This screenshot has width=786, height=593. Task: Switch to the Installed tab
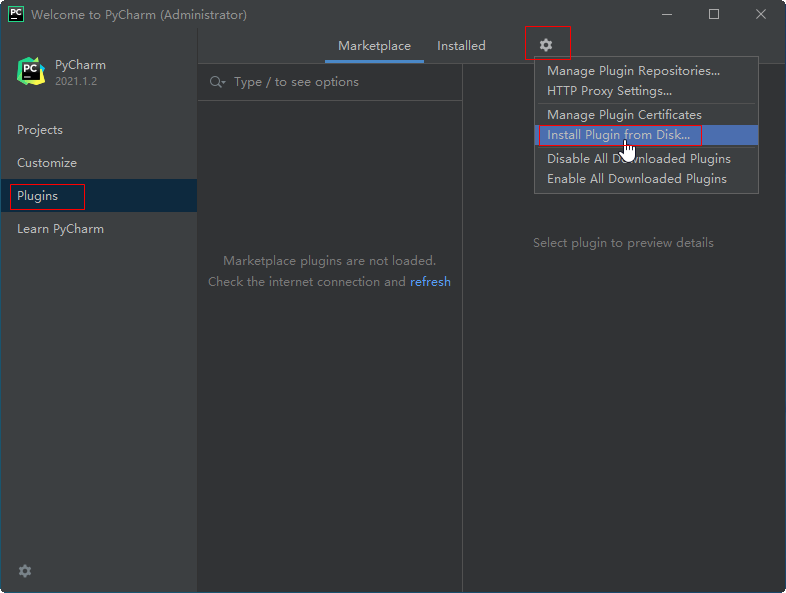pyautogui.click(x=461, y=46)
